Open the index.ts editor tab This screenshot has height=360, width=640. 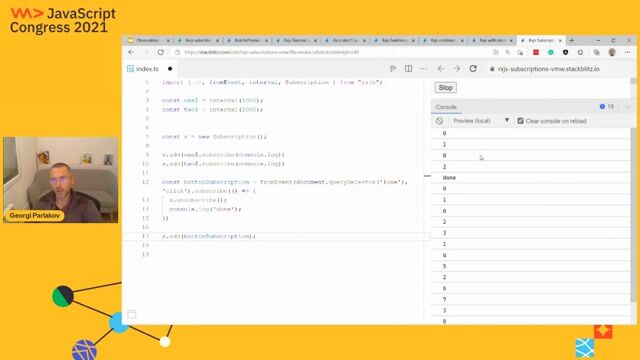147,69
